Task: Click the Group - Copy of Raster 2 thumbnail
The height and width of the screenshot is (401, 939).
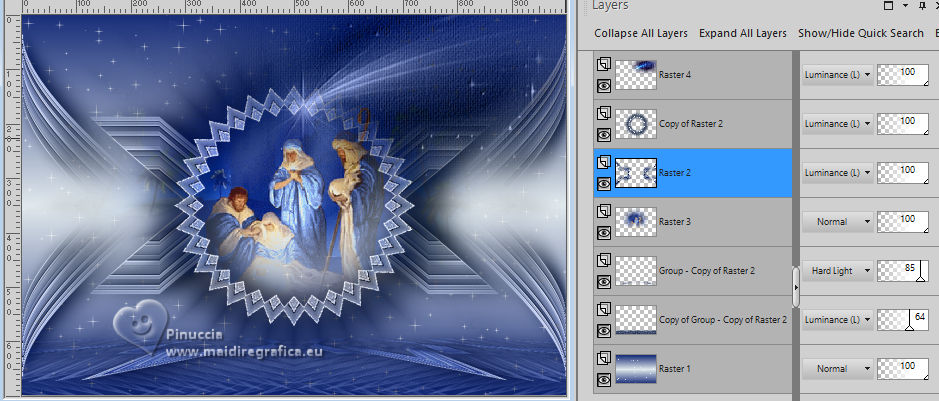Action: [636, 271]
